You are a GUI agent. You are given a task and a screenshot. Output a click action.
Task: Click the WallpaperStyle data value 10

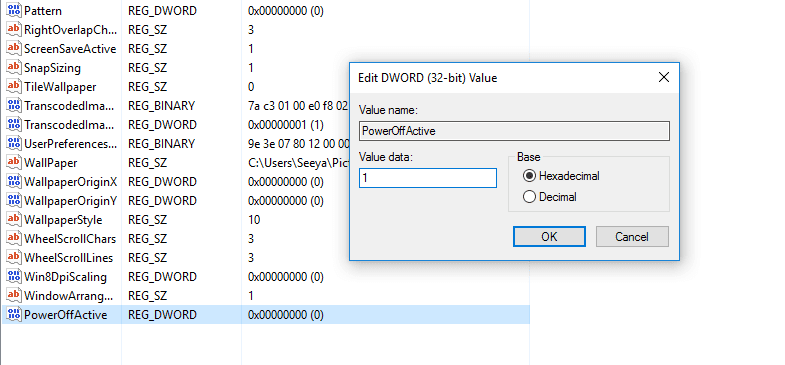pyautogui.click(x=254, y=220)
